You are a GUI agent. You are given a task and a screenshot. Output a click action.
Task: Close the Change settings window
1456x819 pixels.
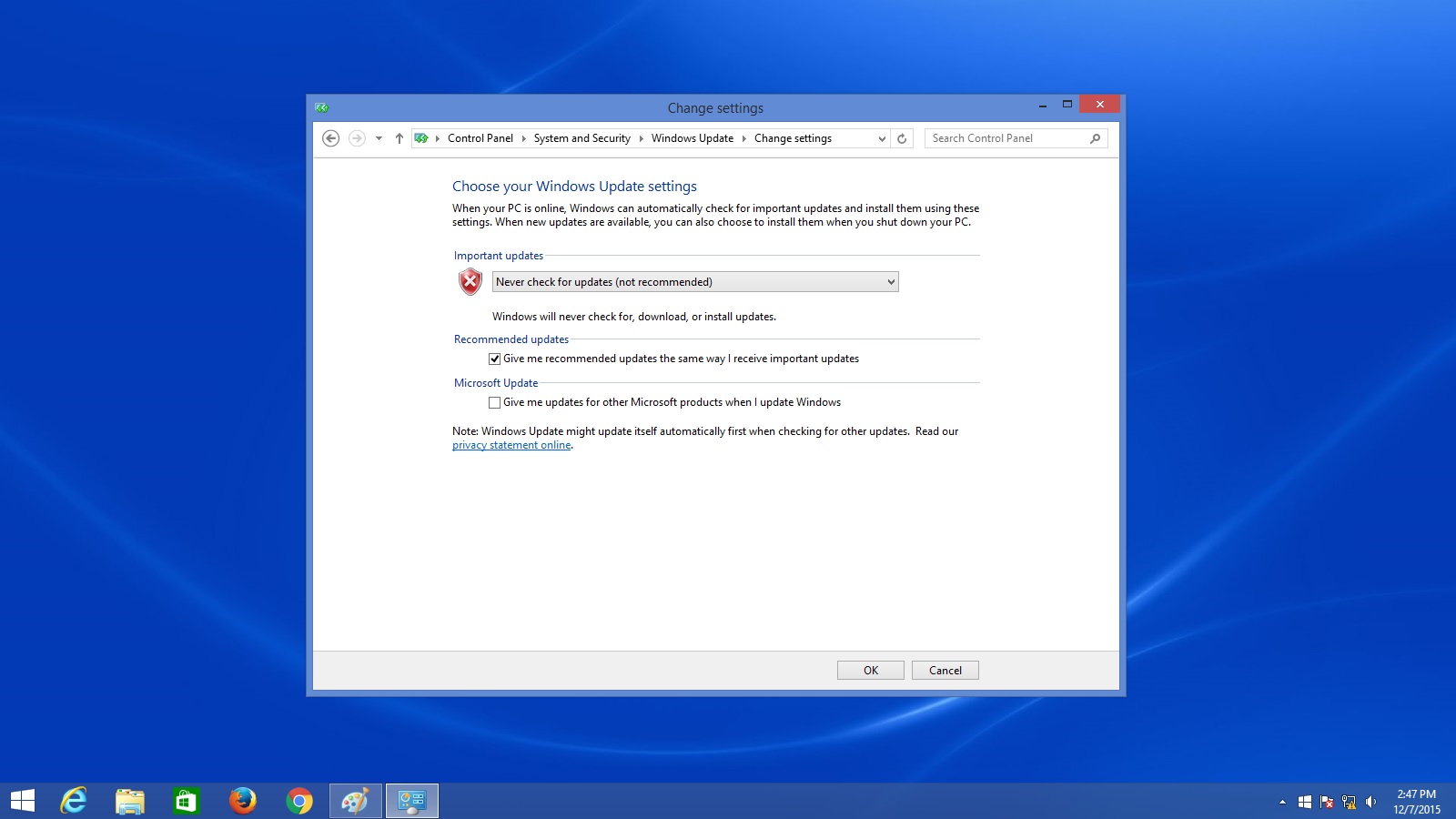pyautogui.click(x=1100, y=105)
